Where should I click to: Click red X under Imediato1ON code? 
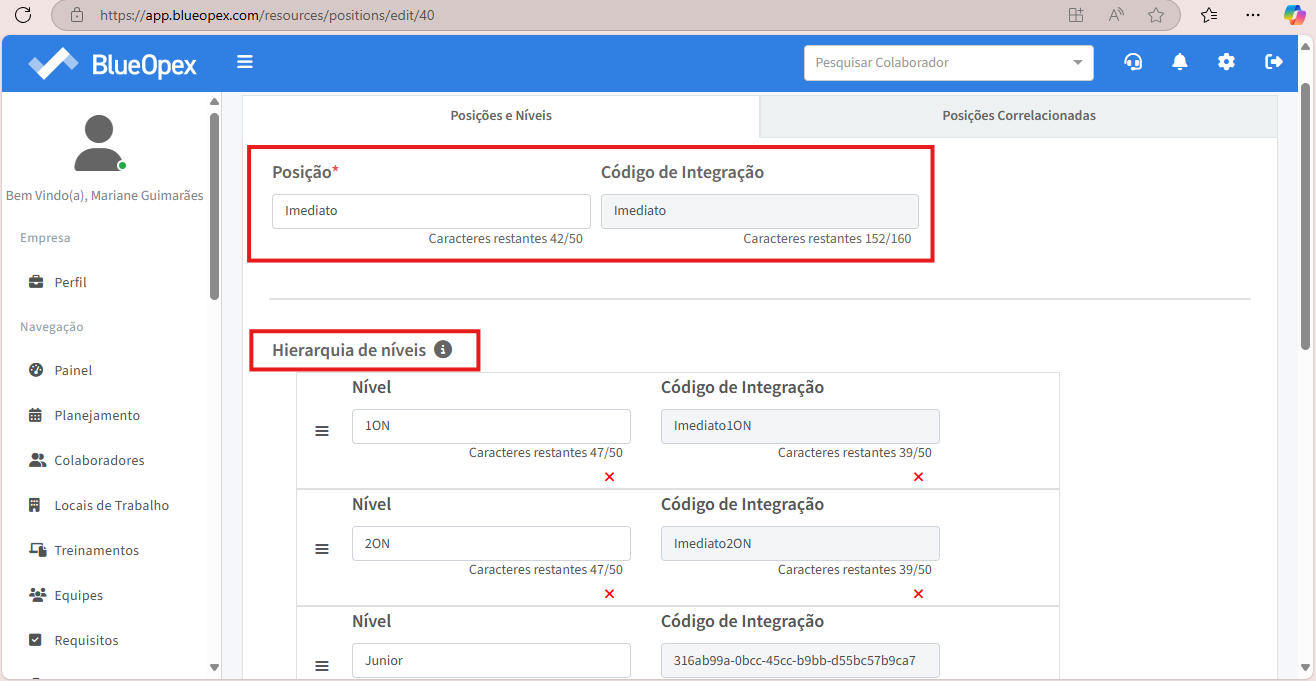(918, 477)
